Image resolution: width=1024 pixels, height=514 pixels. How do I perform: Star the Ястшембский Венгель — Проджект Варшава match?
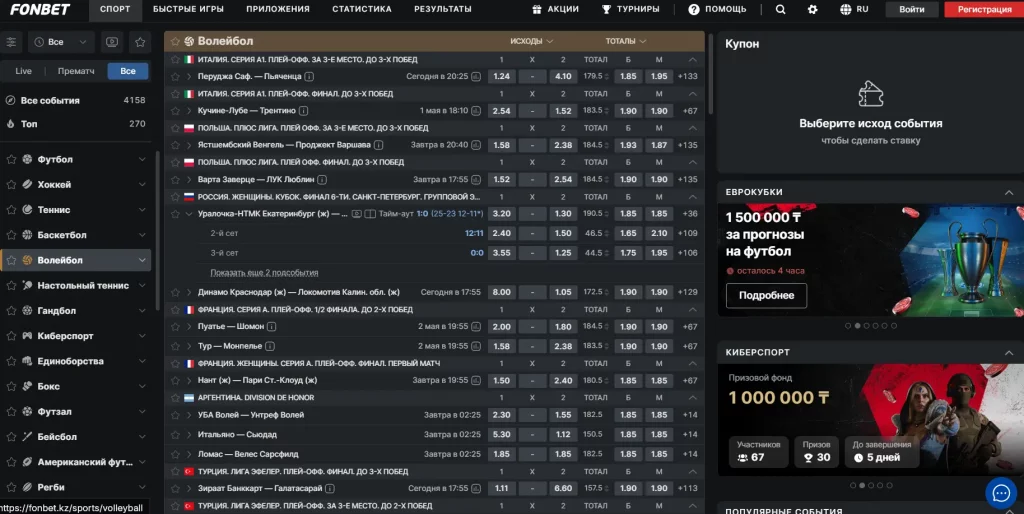point(175,145)
